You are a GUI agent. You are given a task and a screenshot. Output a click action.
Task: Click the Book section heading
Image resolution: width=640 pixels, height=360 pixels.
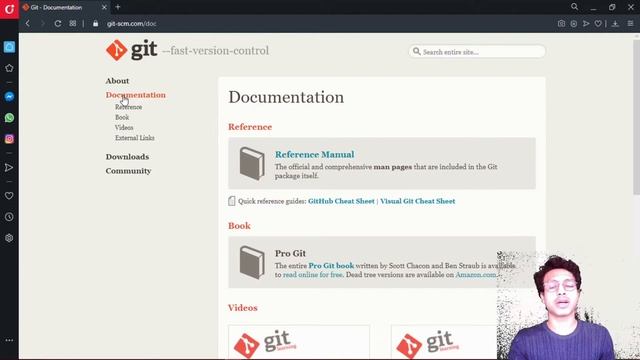coord(239,226)
